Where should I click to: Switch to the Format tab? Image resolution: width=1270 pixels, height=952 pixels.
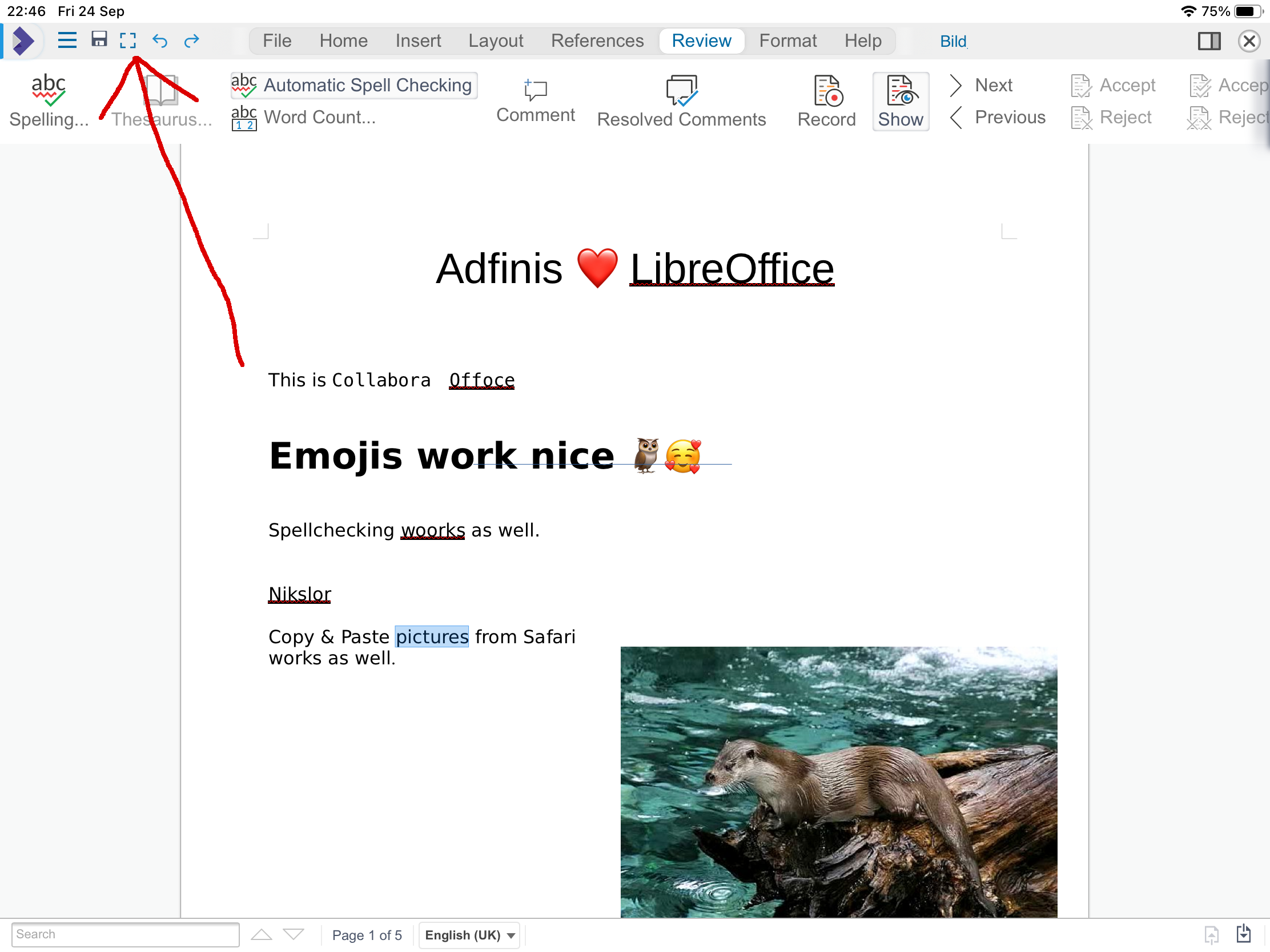tap(787, 40)
